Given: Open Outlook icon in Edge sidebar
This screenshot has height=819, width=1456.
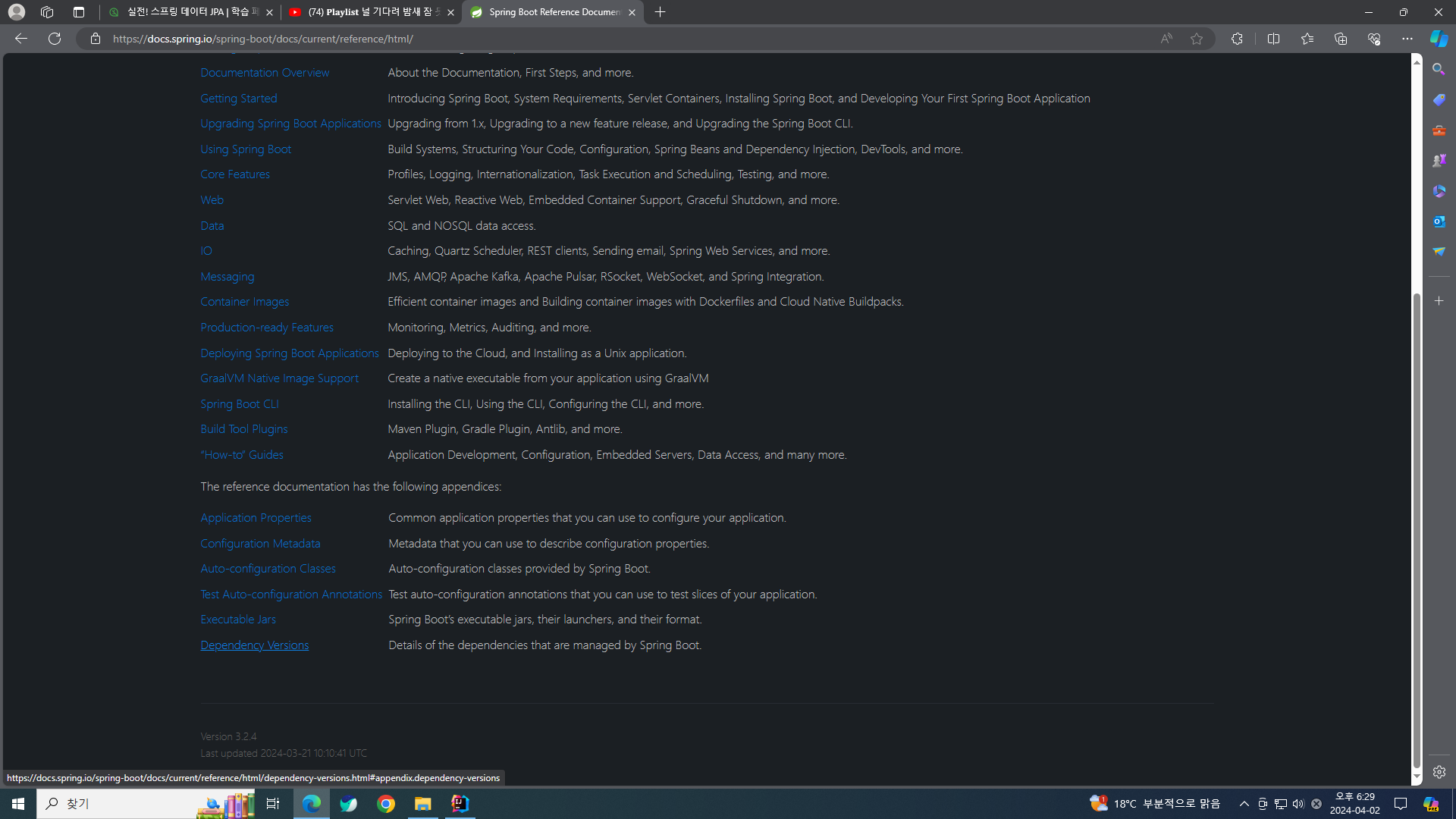Looking at the screenshot, I should tap(1439, 221).
